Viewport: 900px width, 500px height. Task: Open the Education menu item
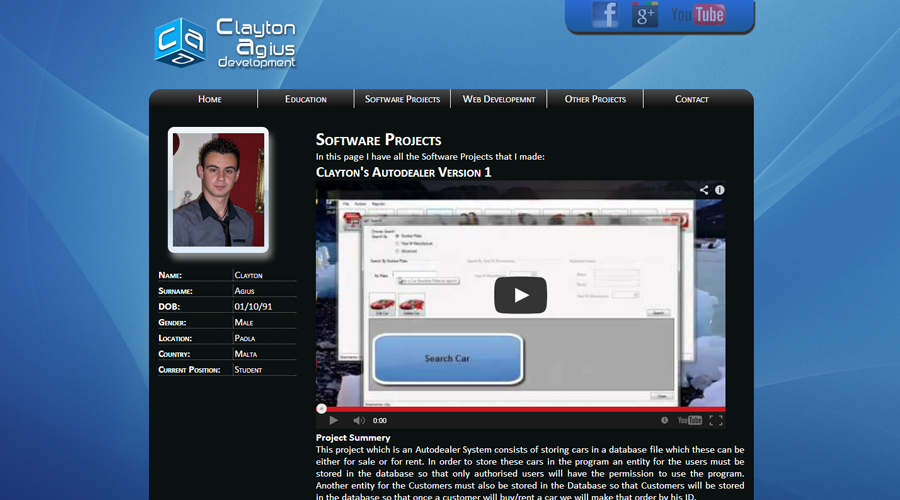pos(306,99)
